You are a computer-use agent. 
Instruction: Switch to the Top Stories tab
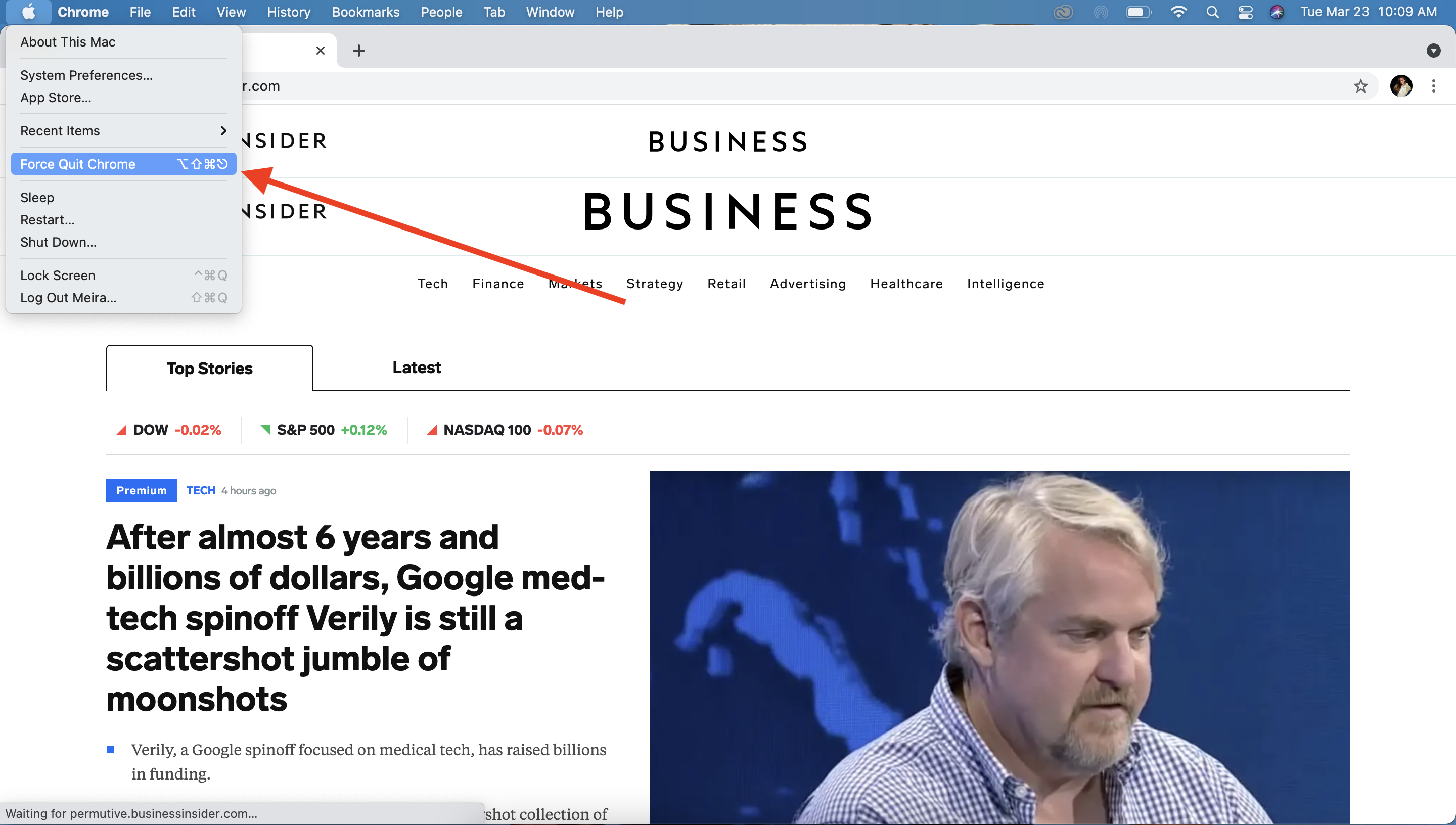pos(210,369)
